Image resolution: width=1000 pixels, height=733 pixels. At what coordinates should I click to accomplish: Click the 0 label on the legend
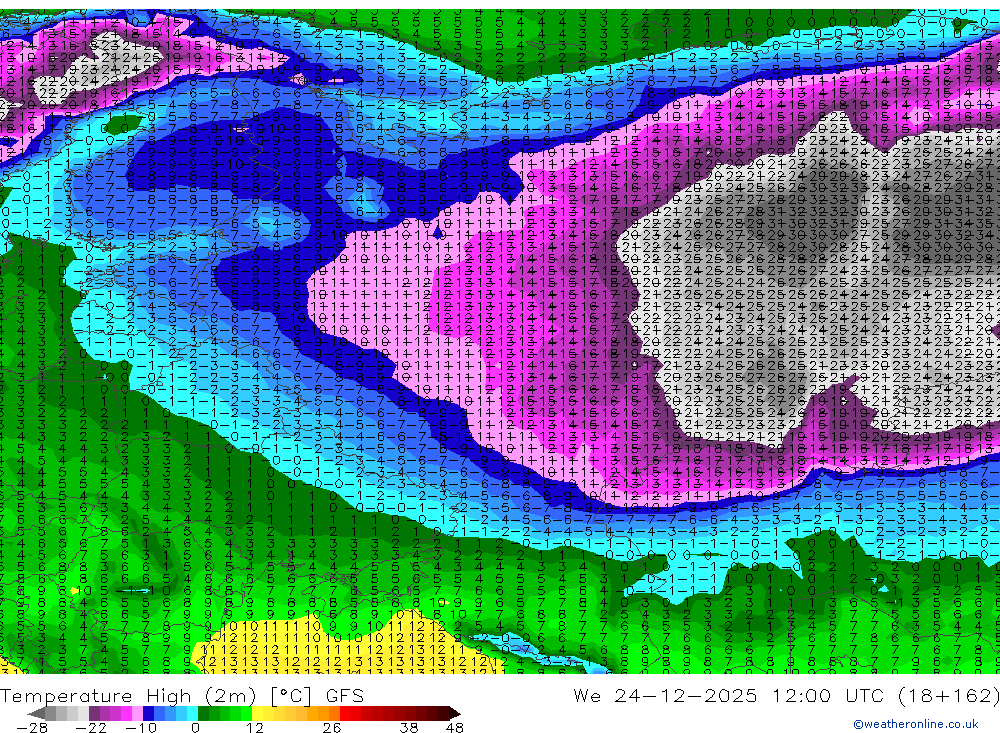click(196, 728)
